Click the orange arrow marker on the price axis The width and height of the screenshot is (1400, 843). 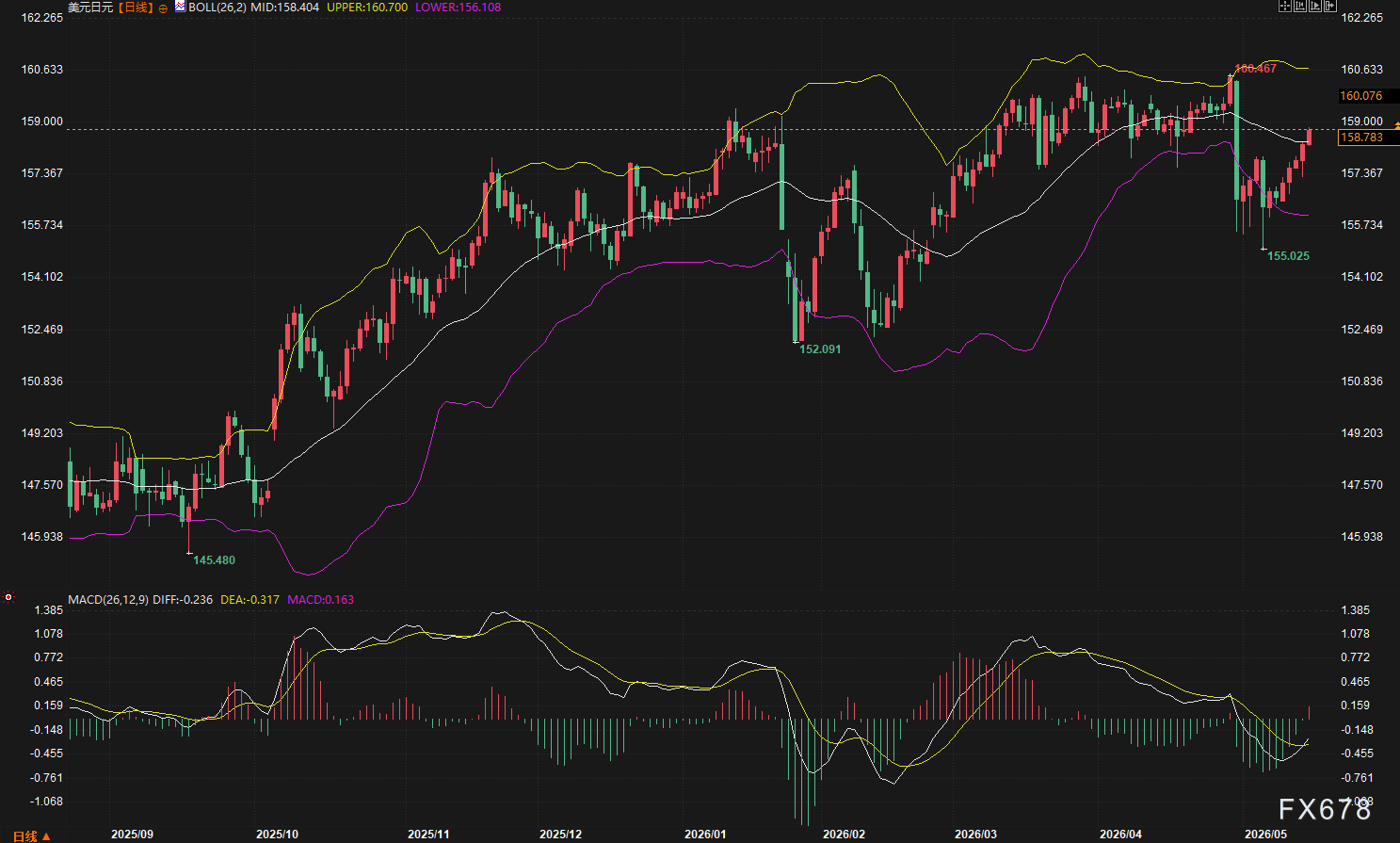[x=1396, y=126]
